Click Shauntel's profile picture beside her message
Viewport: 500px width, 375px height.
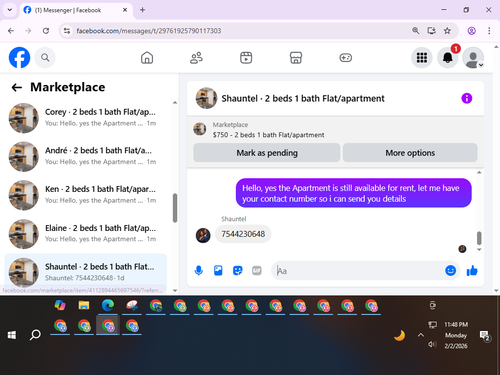point(203,235)
